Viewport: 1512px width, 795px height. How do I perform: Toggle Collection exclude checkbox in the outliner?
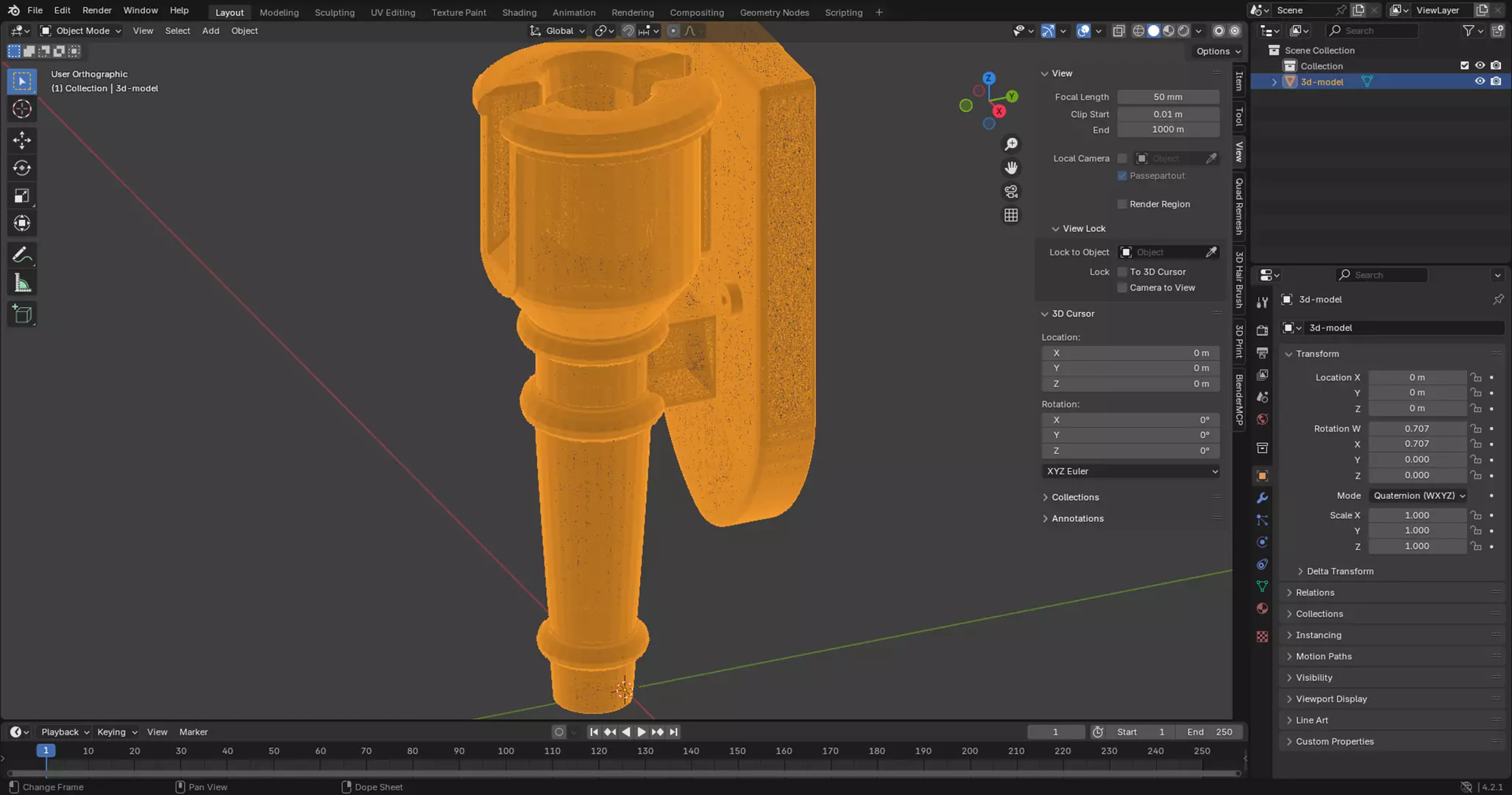[1464, 66]
